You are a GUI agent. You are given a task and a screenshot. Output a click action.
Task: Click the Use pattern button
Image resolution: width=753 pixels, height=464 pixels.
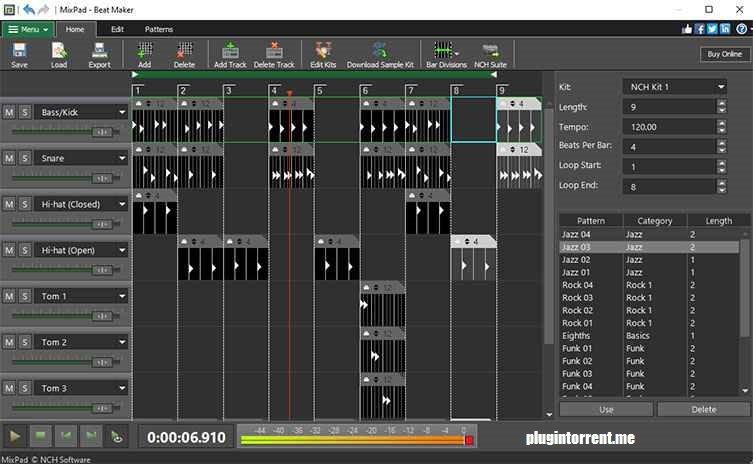(606, 409)
